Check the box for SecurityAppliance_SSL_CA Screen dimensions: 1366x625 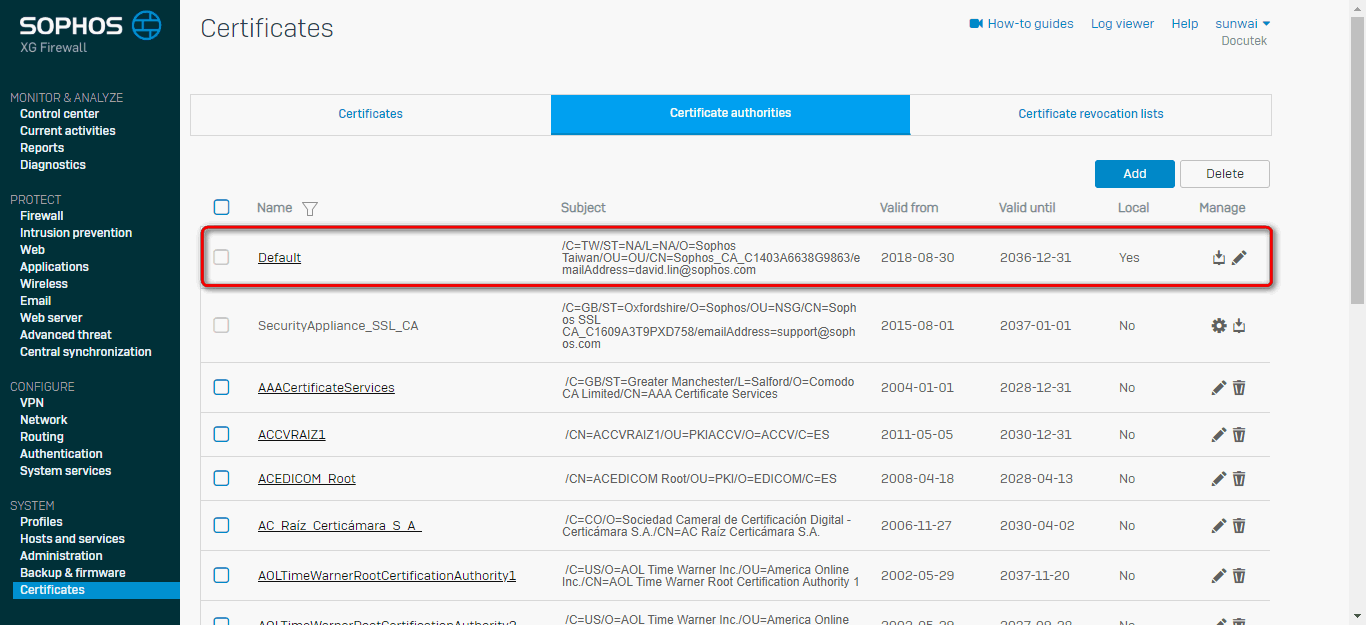pos(221,325)
